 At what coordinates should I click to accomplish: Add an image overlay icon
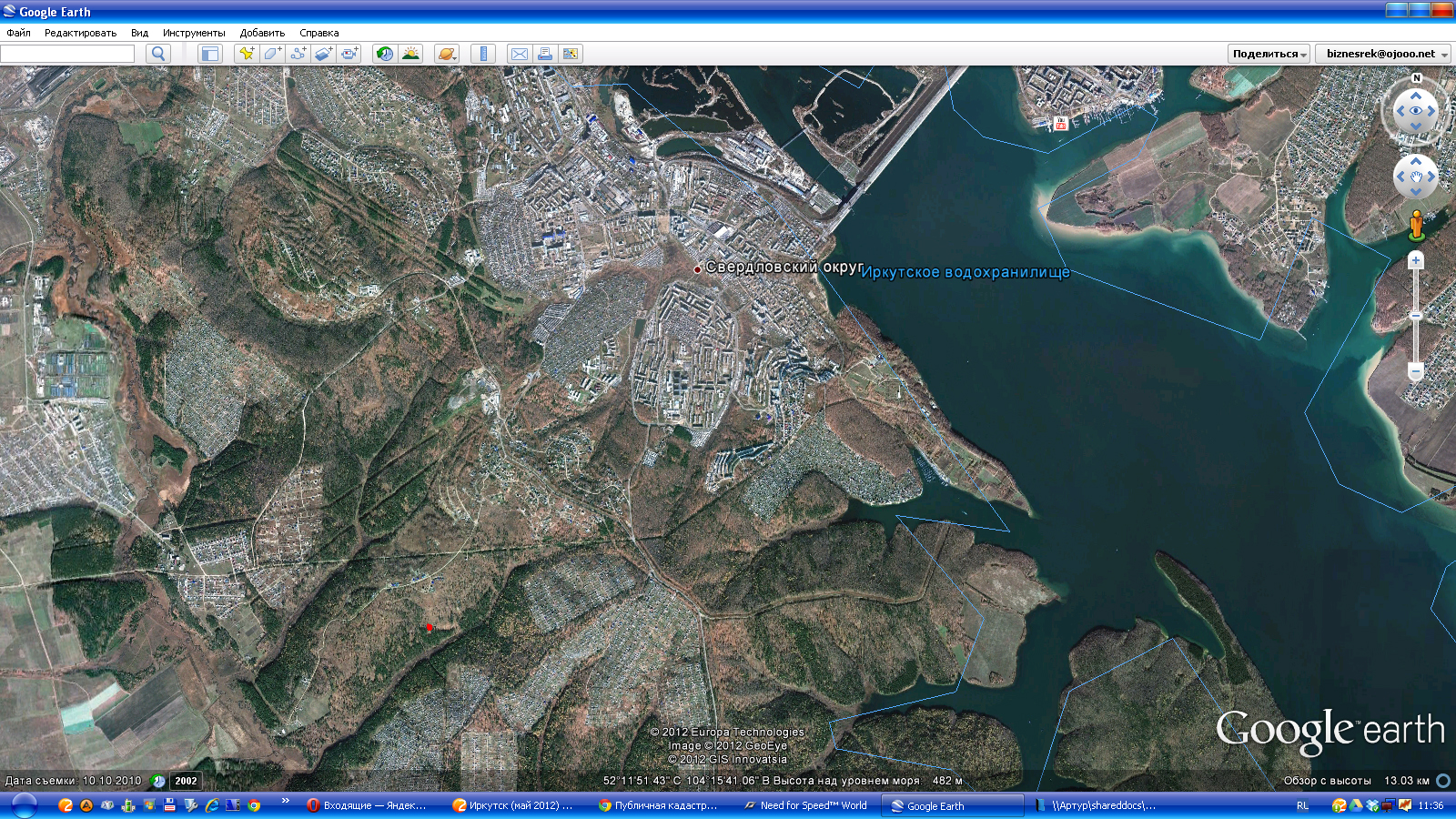coord(324,54)
